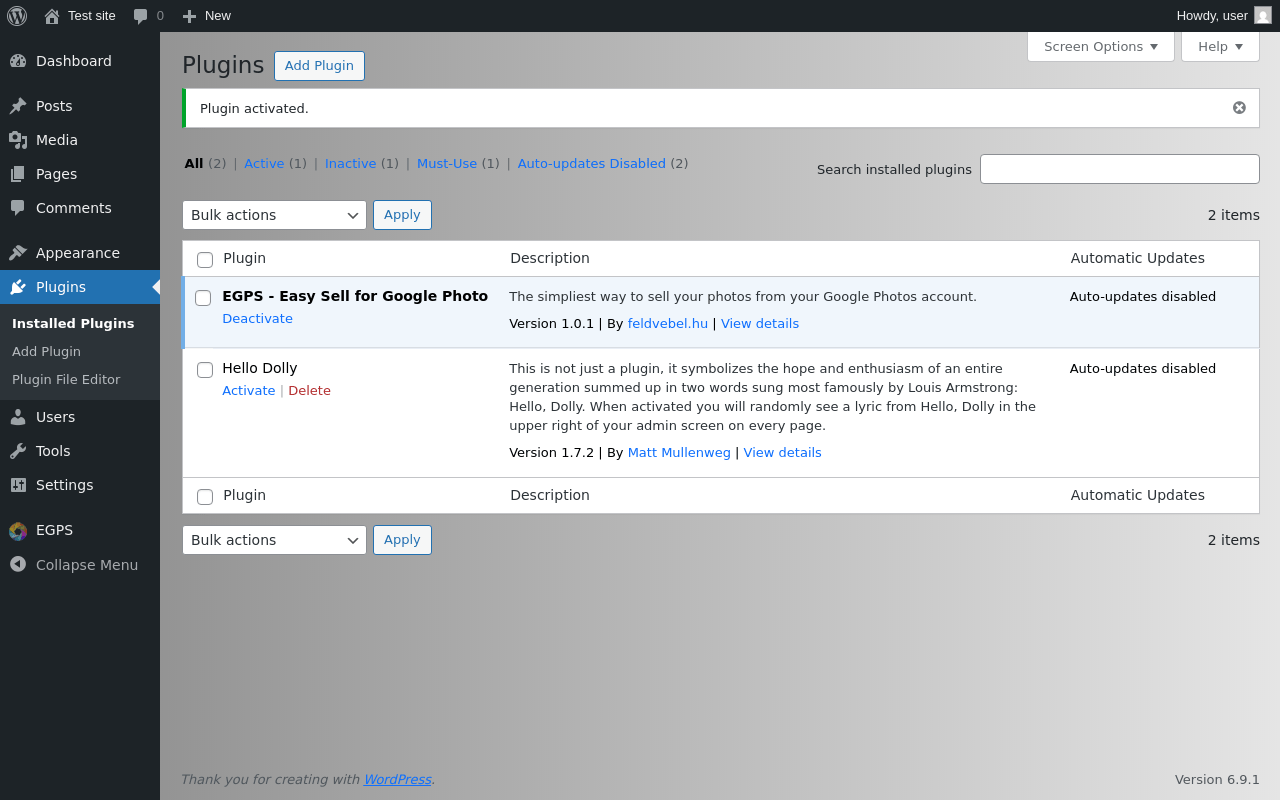Screen dimensions: 1280x800
Task: Open the Posts menu label
Action: point(54,106)
